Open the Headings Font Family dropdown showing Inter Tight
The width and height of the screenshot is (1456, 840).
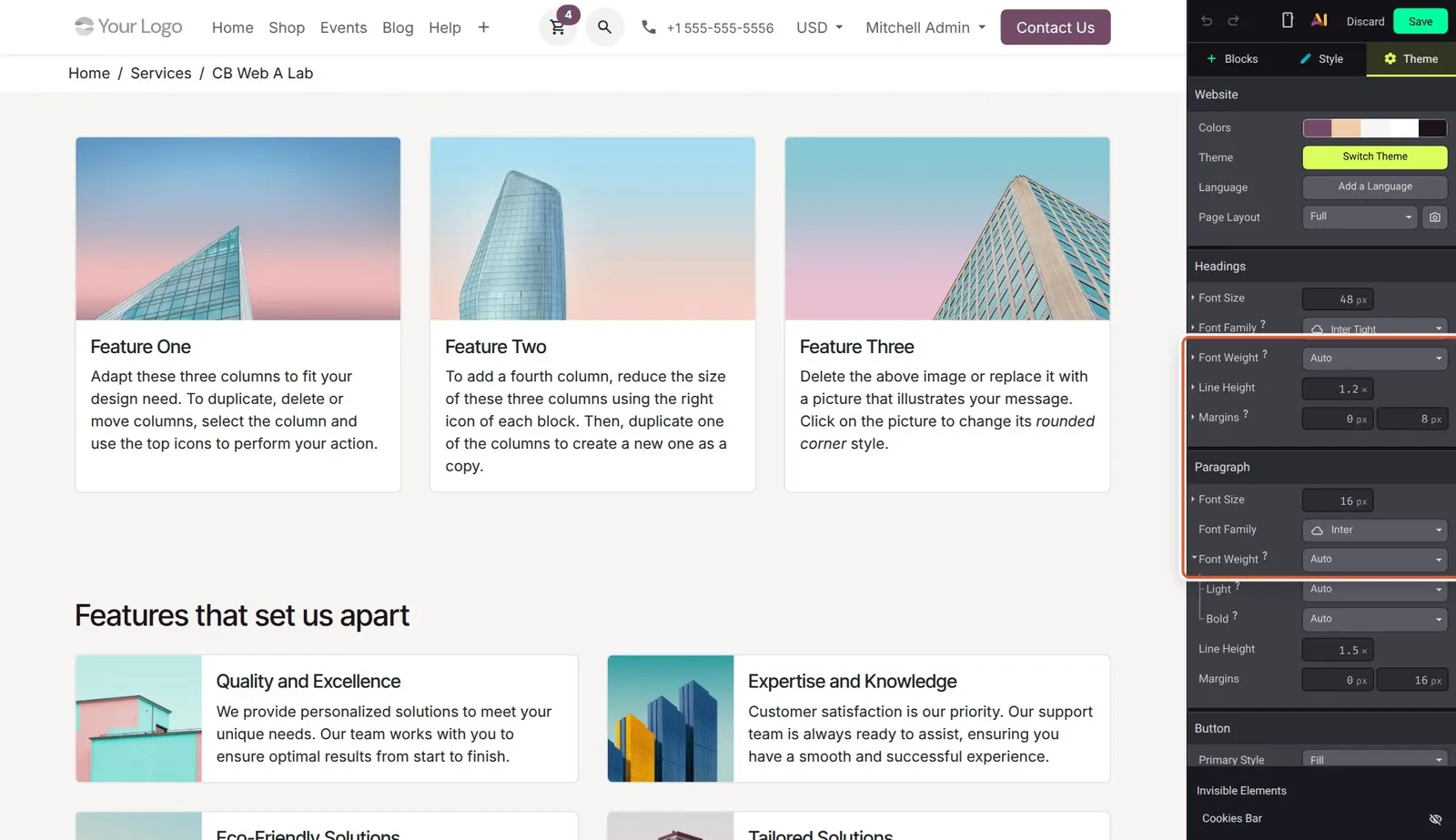point(1375,327)
